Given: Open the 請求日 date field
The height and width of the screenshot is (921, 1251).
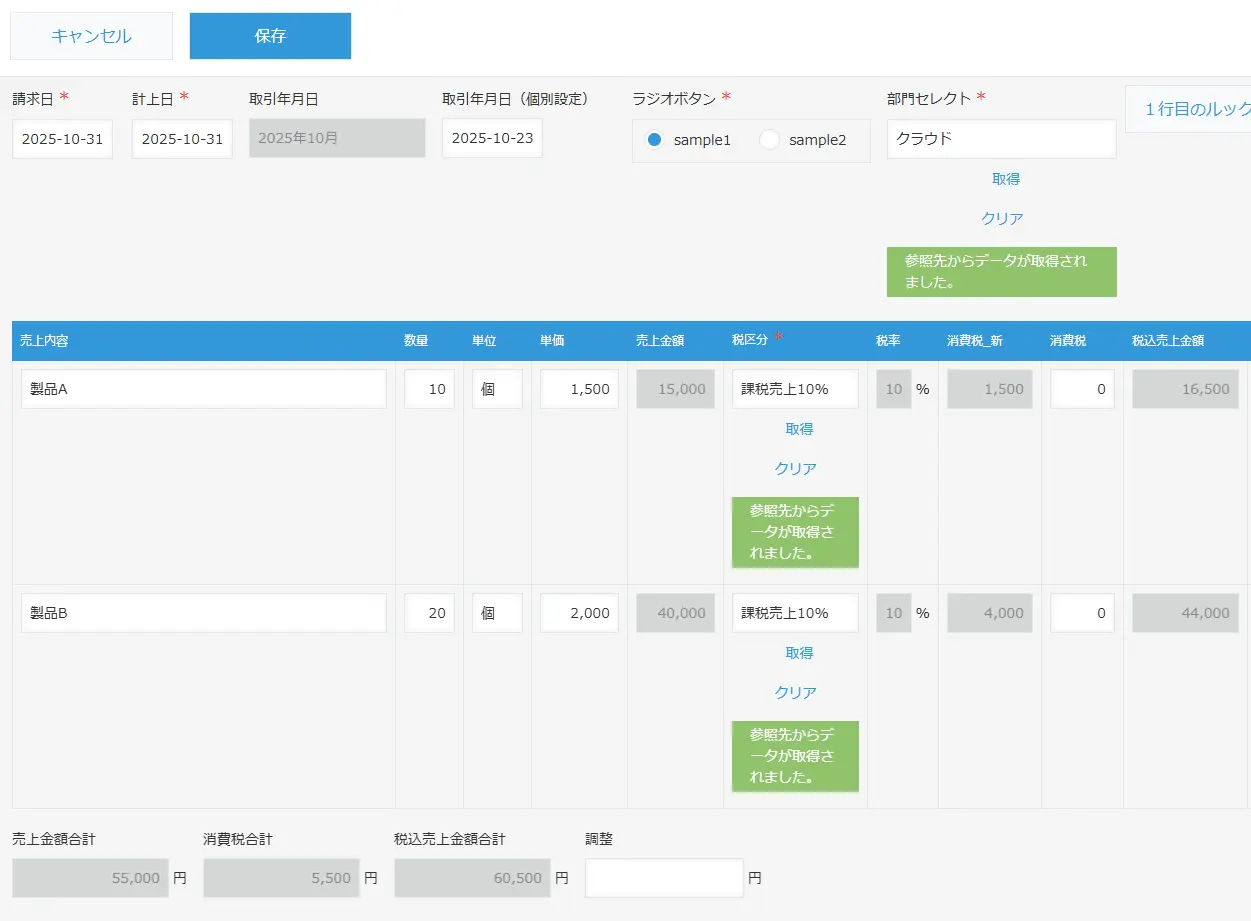Looking at the screenshot, I should coord(62,139).
